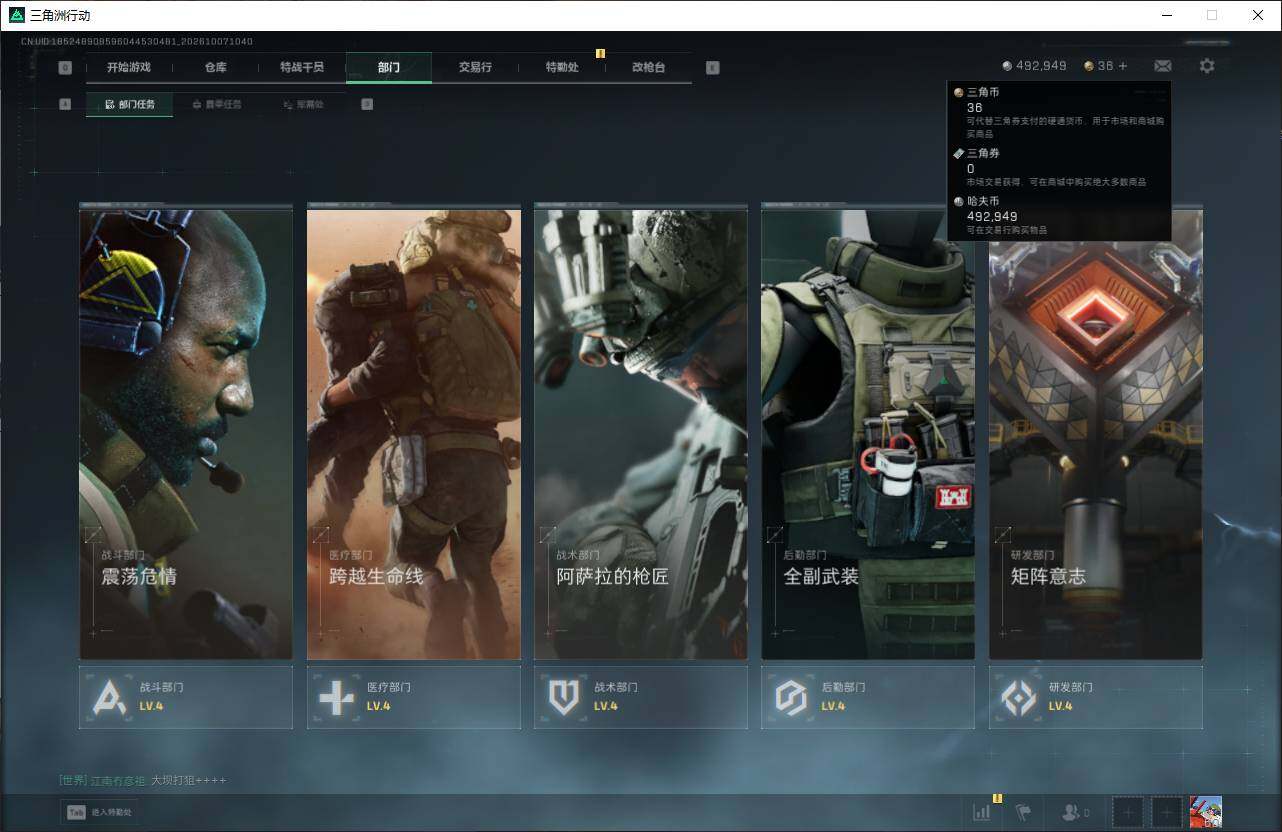The height and width of the screenshot is (832, 1282).
Task: Open the bar chart stats icon
Action: [982, 812]
